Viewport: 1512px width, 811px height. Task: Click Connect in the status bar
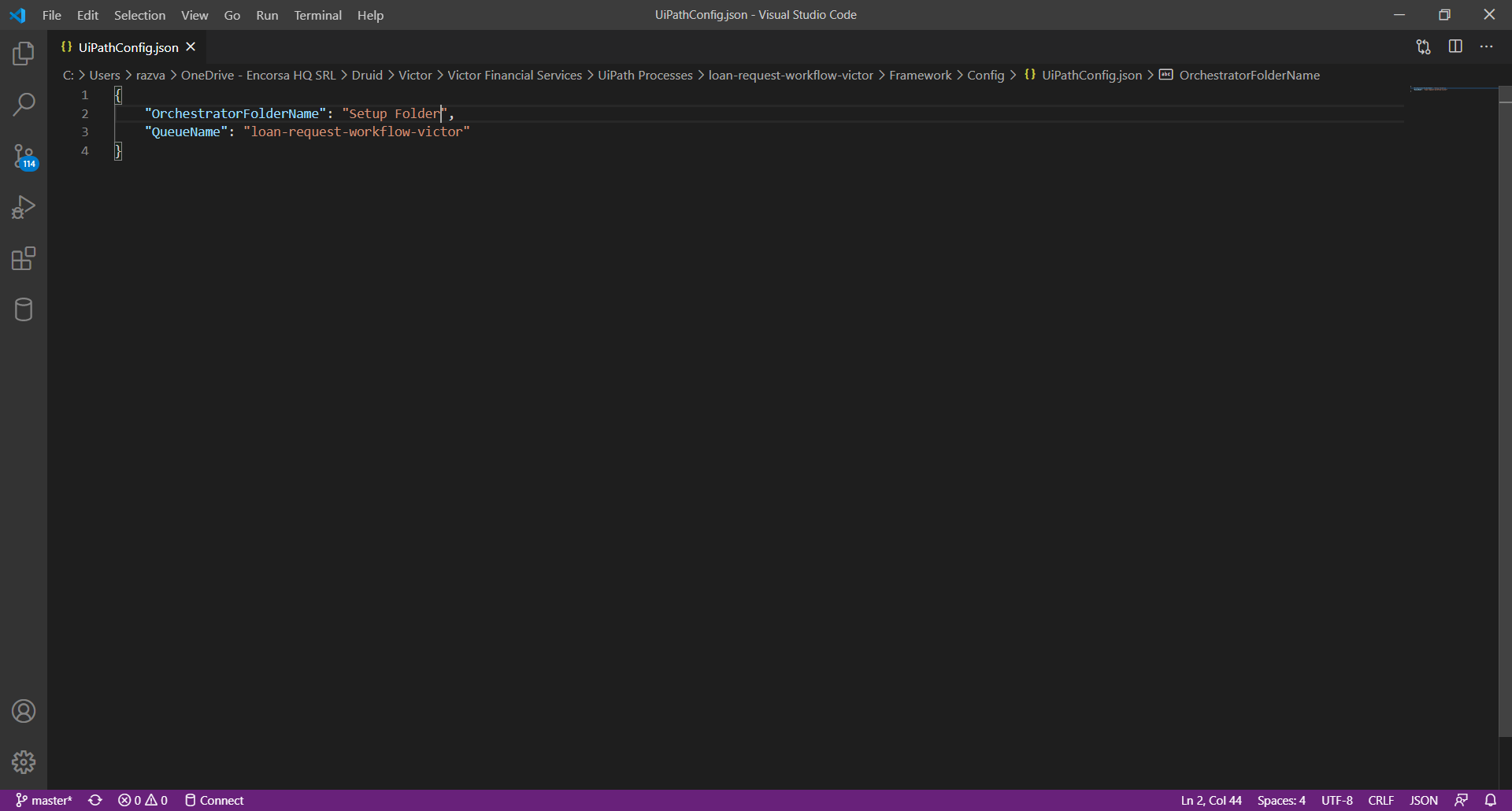[214, 800]
